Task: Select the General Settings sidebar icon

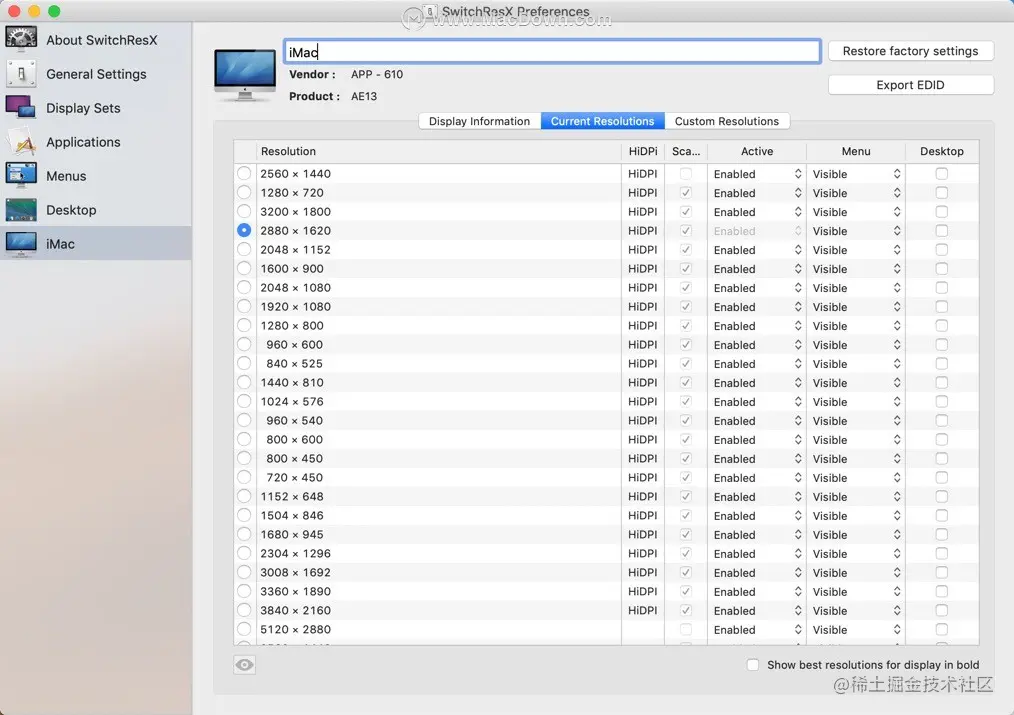Action: pyautogui.click(x=21, y=74)
